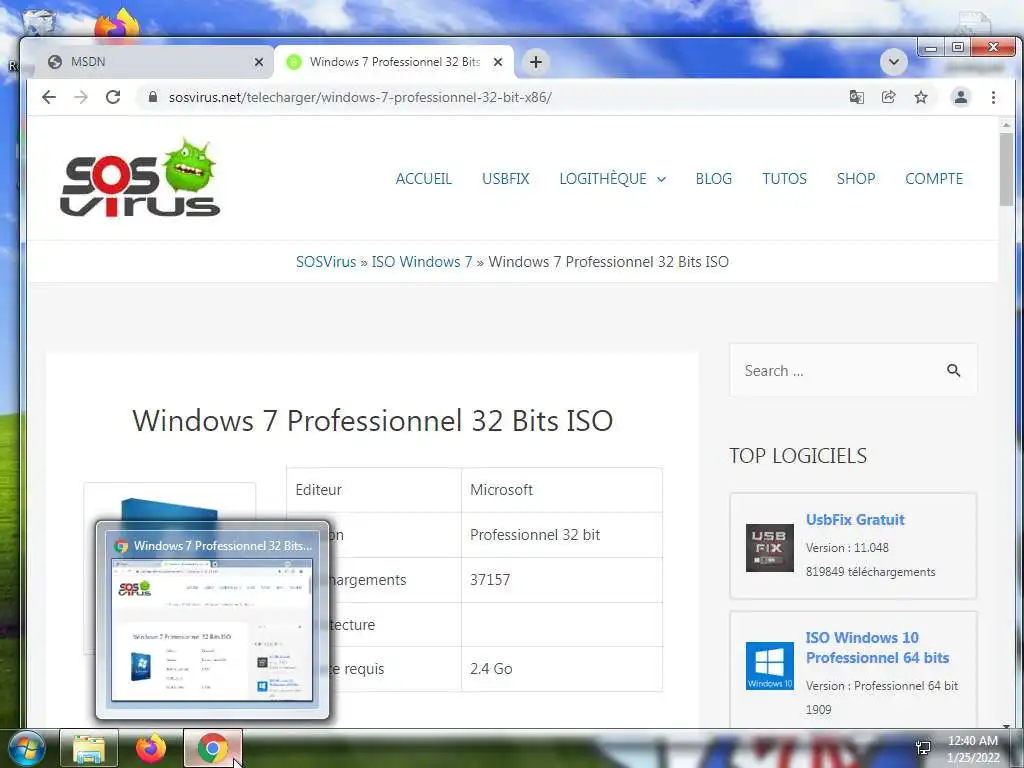Click the SOS Virus logo

140,178
